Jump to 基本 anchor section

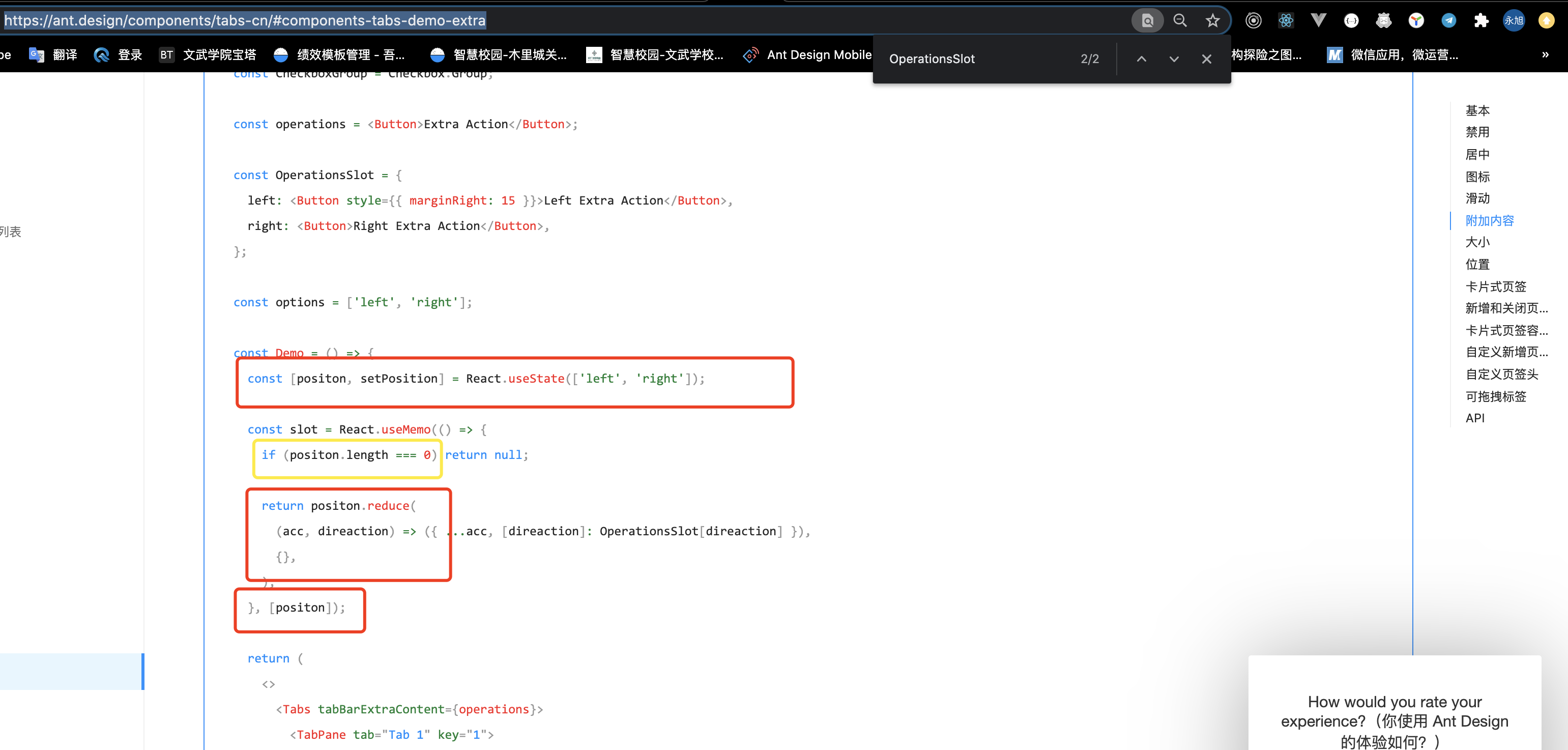click(1477, 110)
